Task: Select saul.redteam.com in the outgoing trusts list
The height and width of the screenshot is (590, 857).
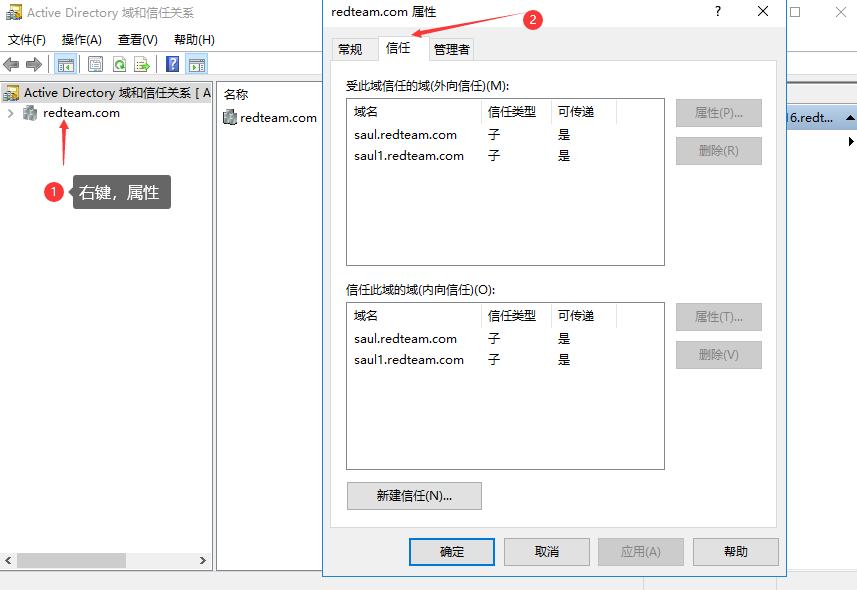Action: coord(405,135)
